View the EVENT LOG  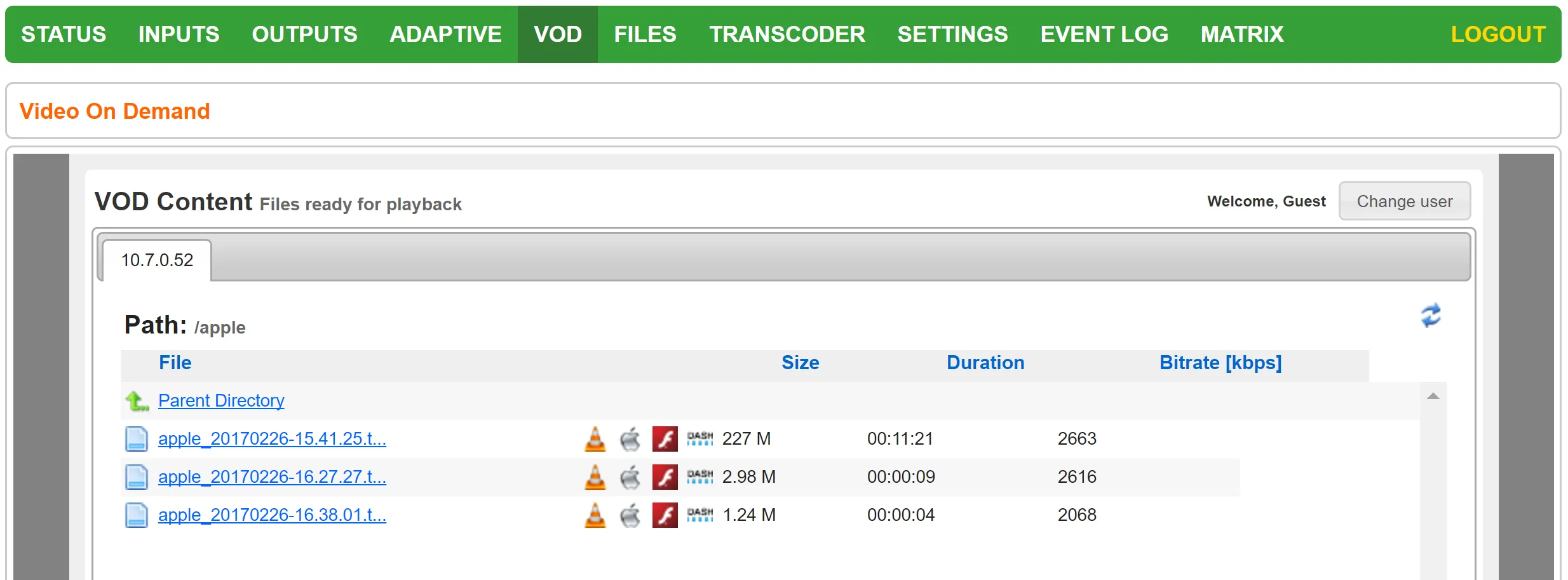1104,34
